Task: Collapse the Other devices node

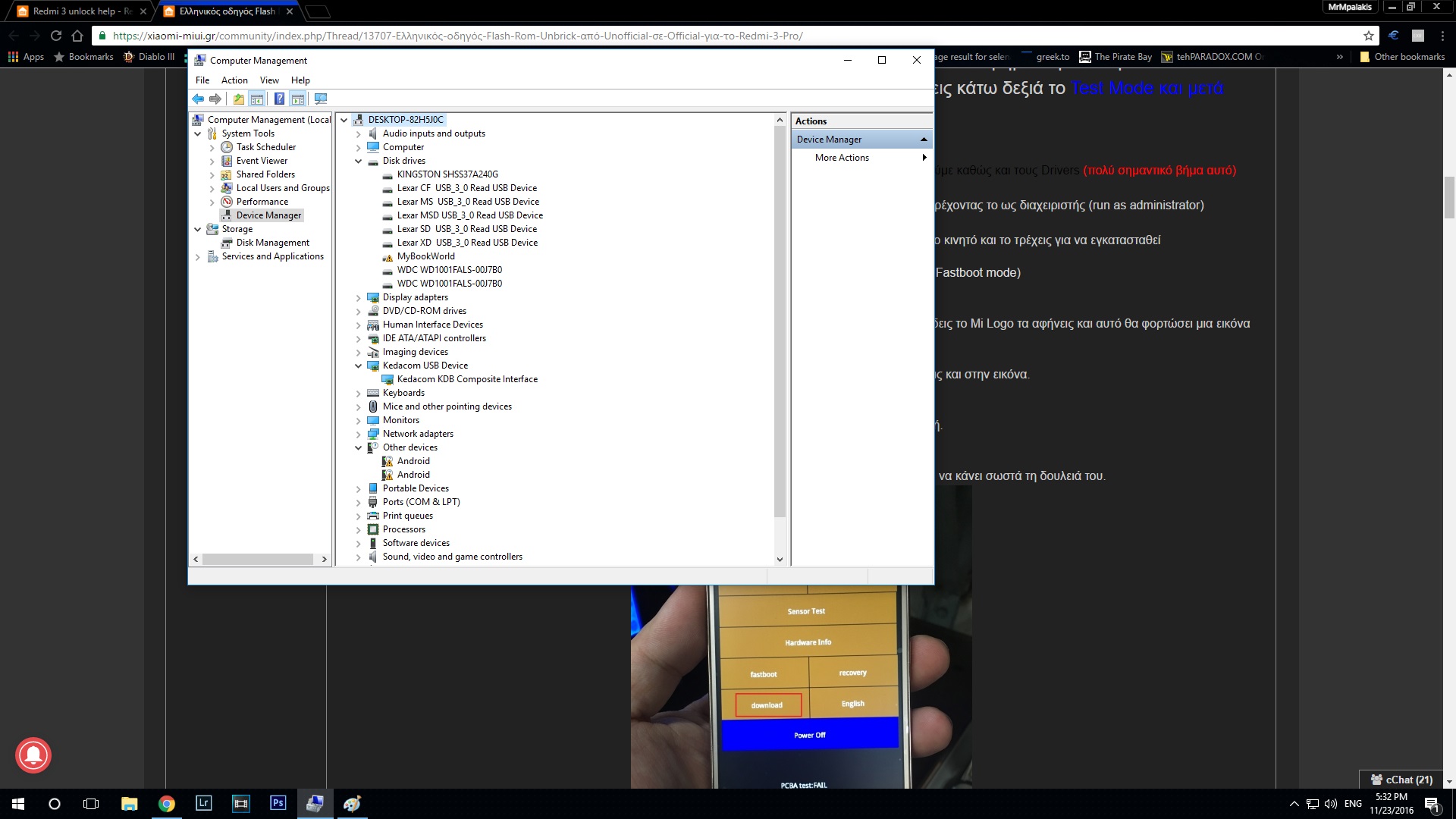Action: coord(359,448)
